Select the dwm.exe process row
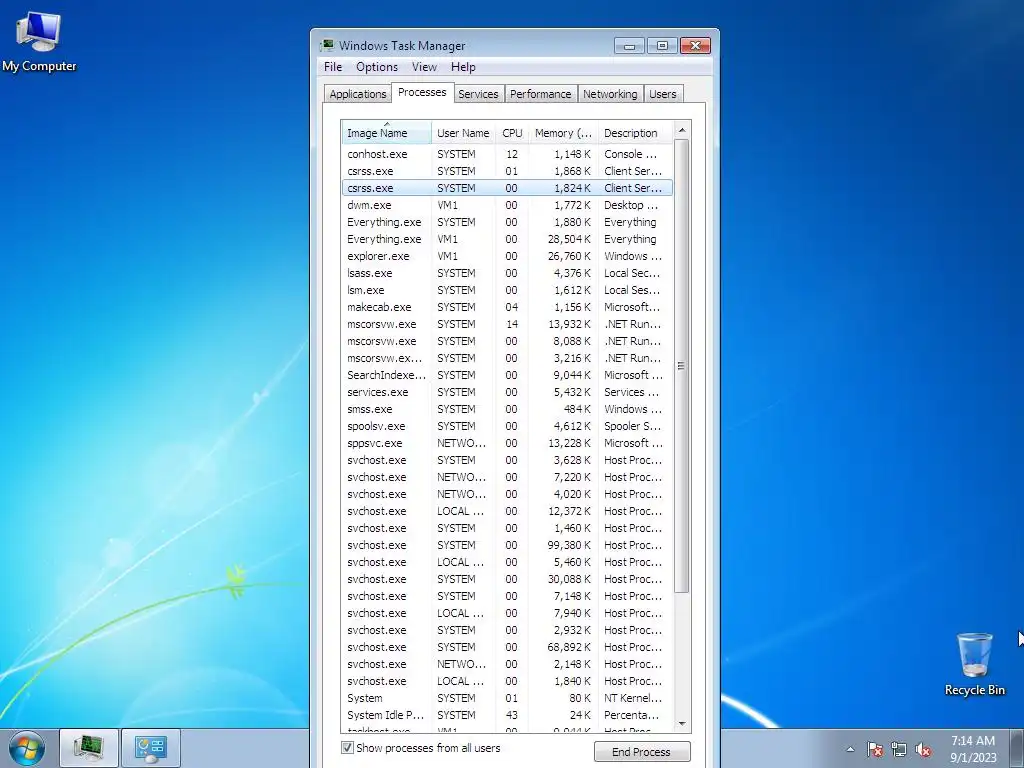The image size is (1024, 768). tap(507, 205)
